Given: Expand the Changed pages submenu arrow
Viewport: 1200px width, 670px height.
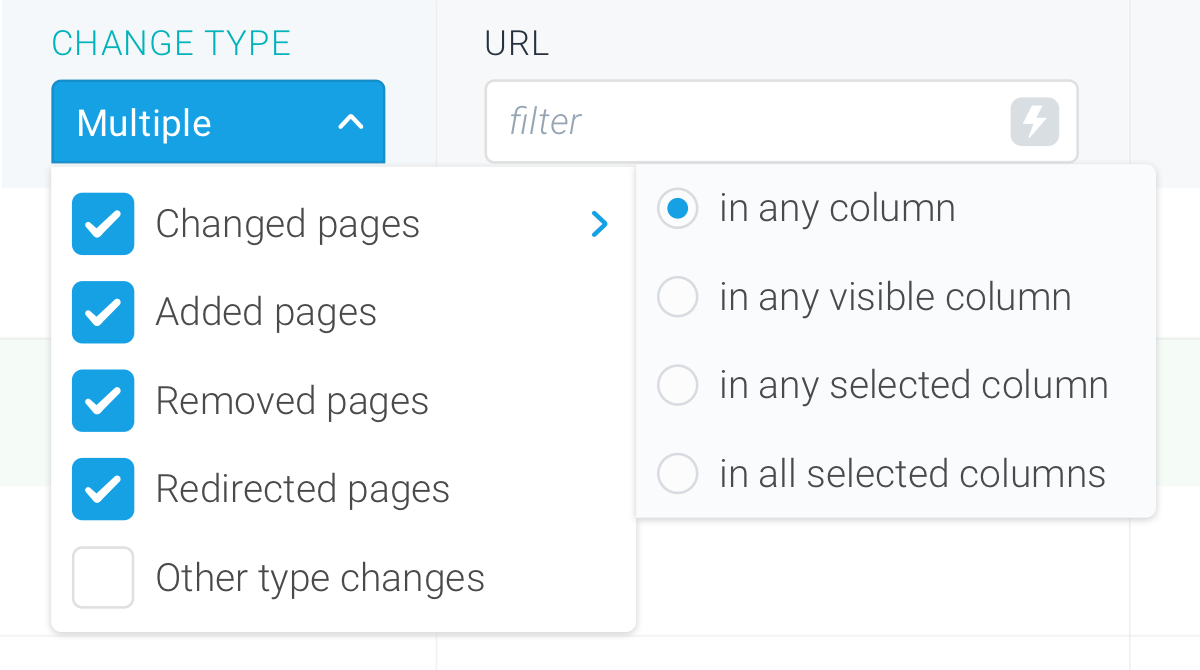Looking at the screenshot, I should pyautogui.click(x=599, y=224).
